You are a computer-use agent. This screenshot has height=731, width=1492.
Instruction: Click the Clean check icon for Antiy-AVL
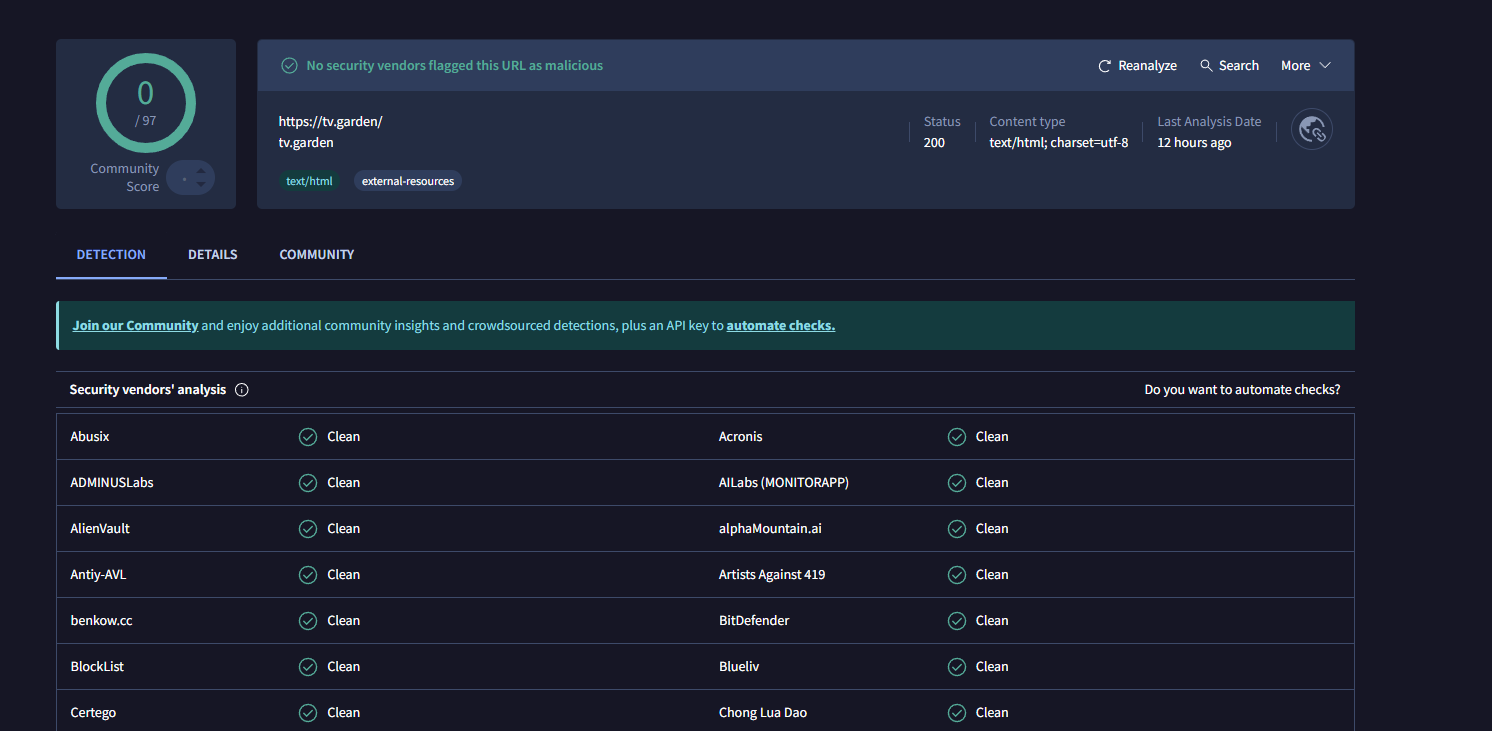pos(308,575)
